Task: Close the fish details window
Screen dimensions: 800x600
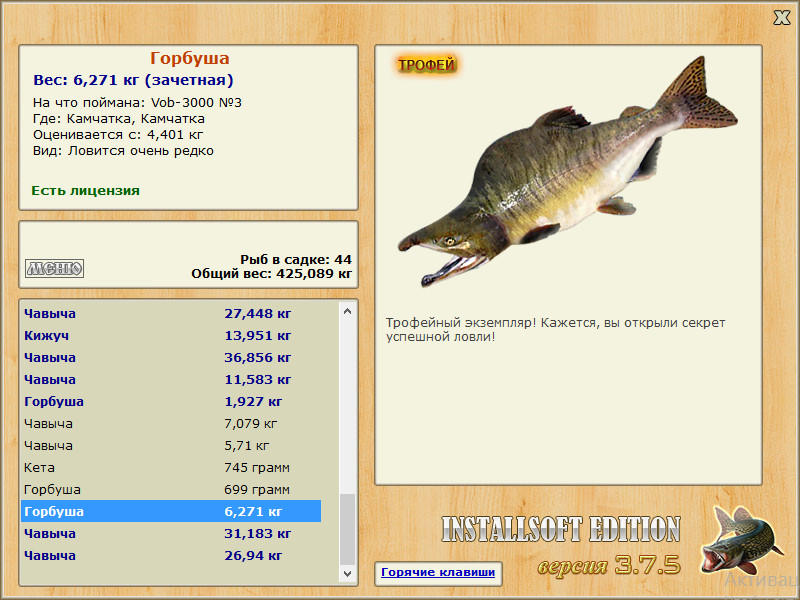Action: (x=781, y=18)
